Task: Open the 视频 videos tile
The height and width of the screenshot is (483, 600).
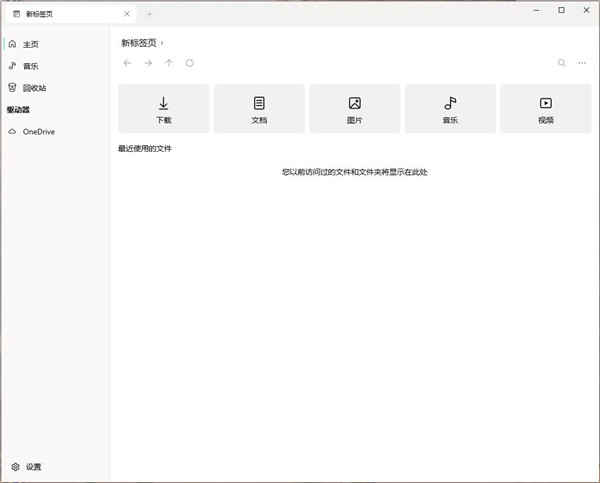Action: 546,109
